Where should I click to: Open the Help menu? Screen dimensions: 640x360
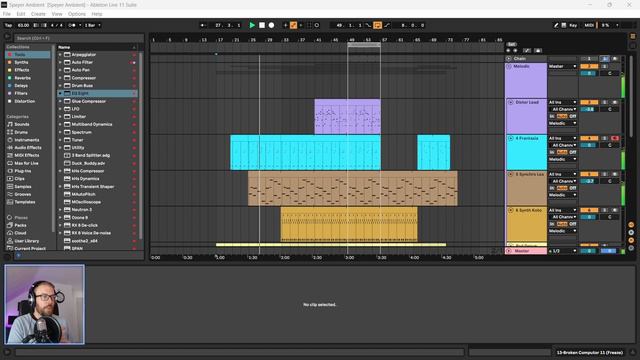pos(97,14)
